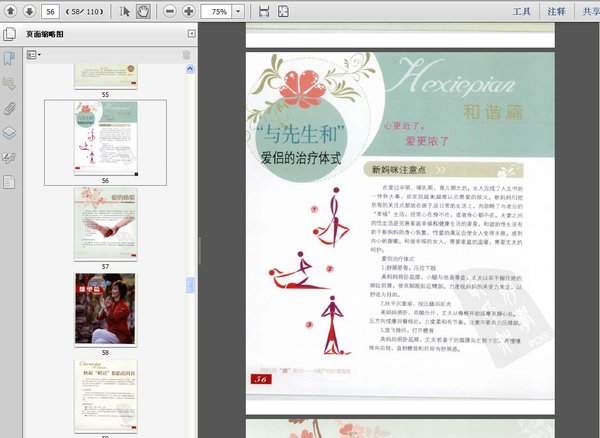
Task: Zoom in with the plus button
Action: (189, 11)
